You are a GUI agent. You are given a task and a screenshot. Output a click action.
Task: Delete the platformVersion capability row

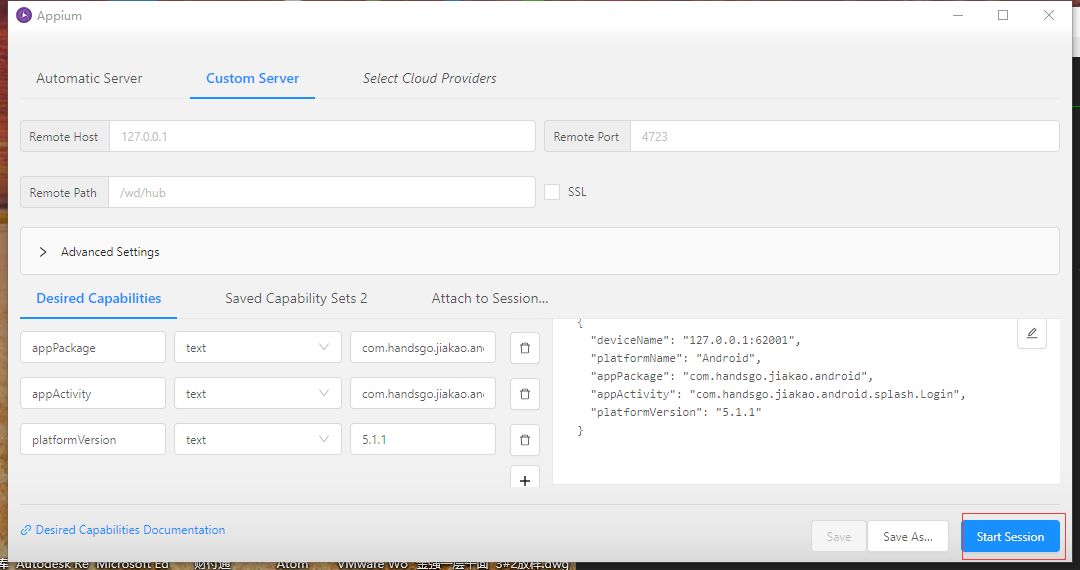525,440
